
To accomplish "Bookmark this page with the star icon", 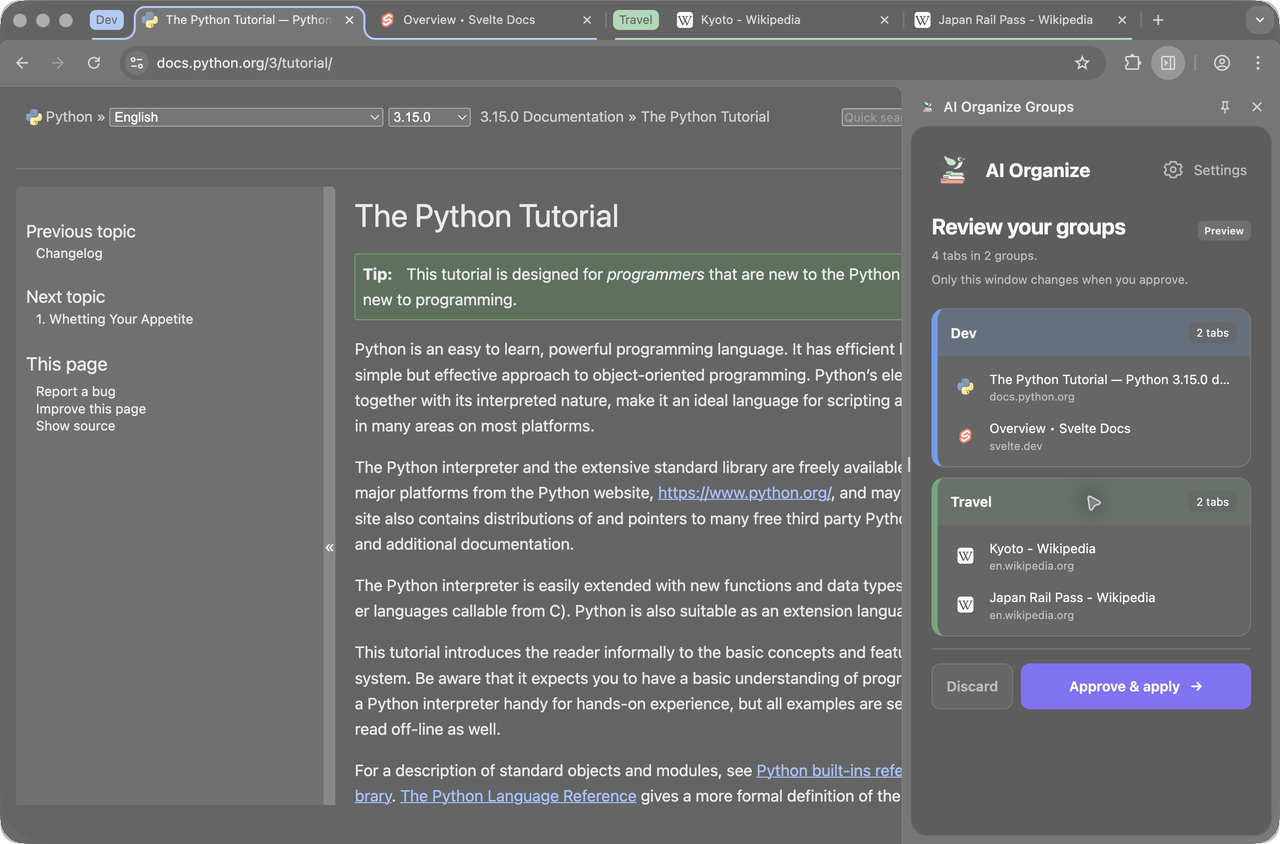I will coord(1082,63).
